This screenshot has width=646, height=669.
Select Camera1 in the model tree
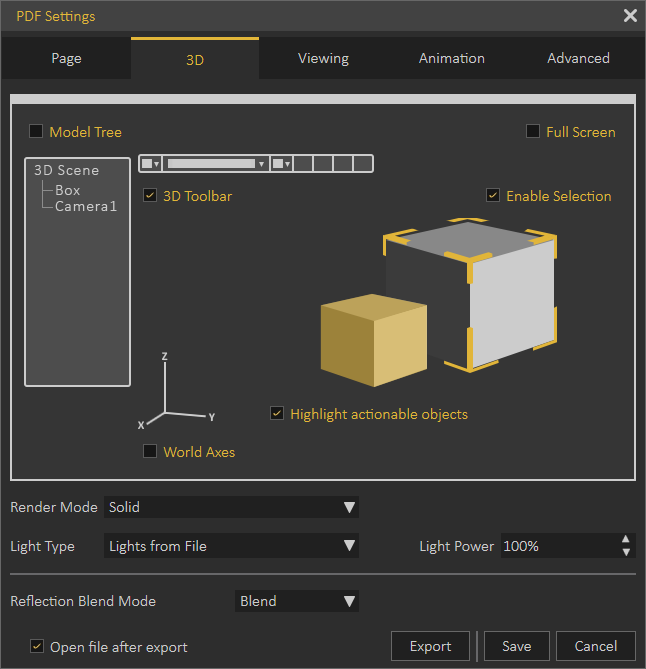86,207
